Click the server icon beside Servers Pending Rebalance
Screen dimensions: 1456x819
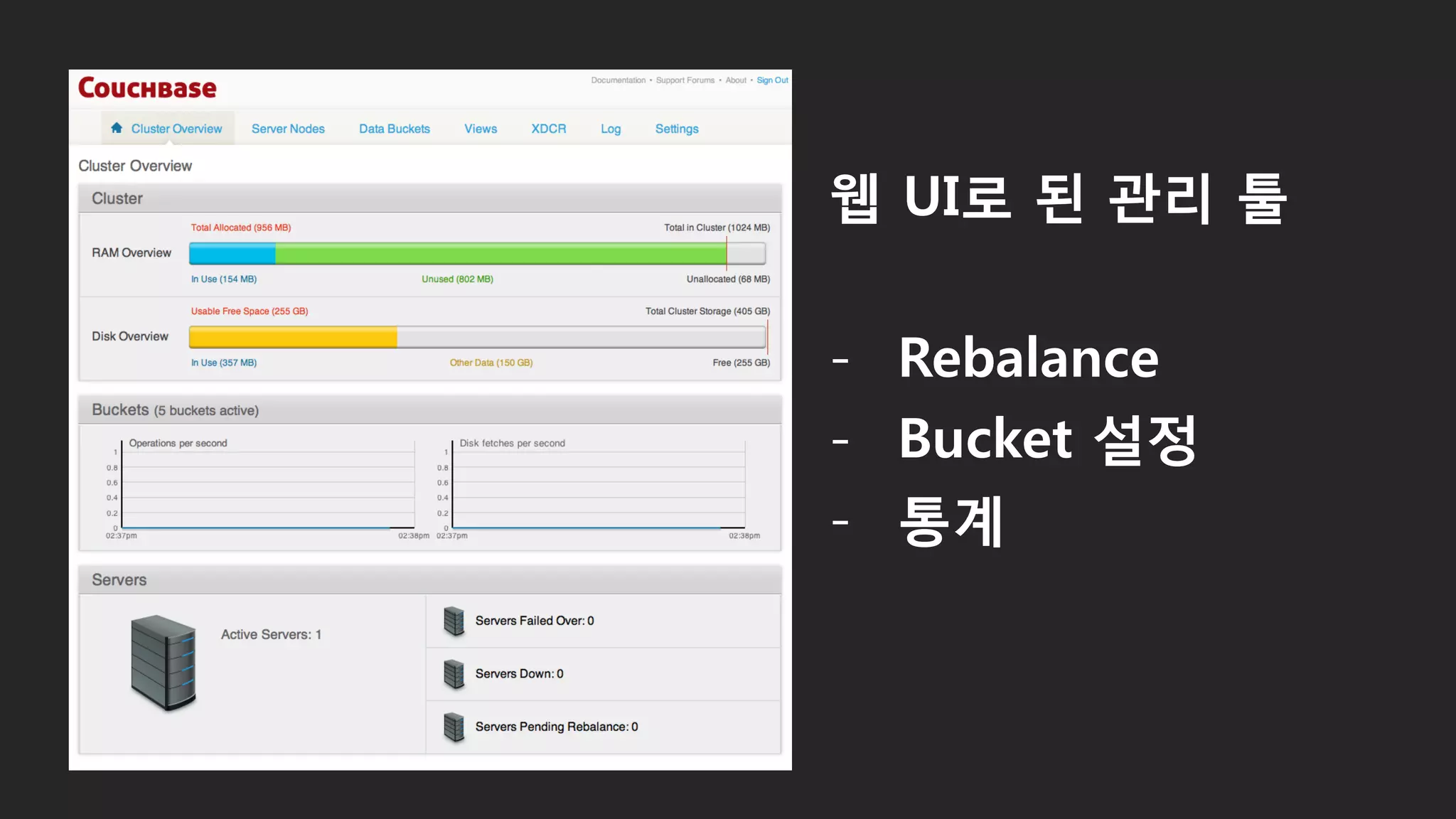(454, 727)
